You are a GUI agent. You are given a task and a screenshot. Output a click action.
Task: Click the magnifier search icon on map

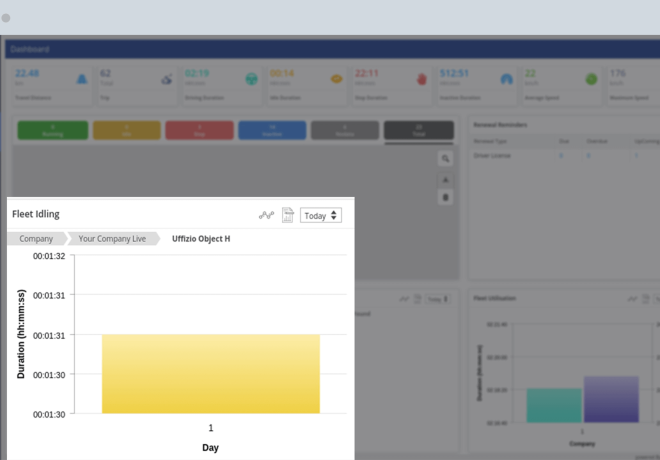coord(446,159)
